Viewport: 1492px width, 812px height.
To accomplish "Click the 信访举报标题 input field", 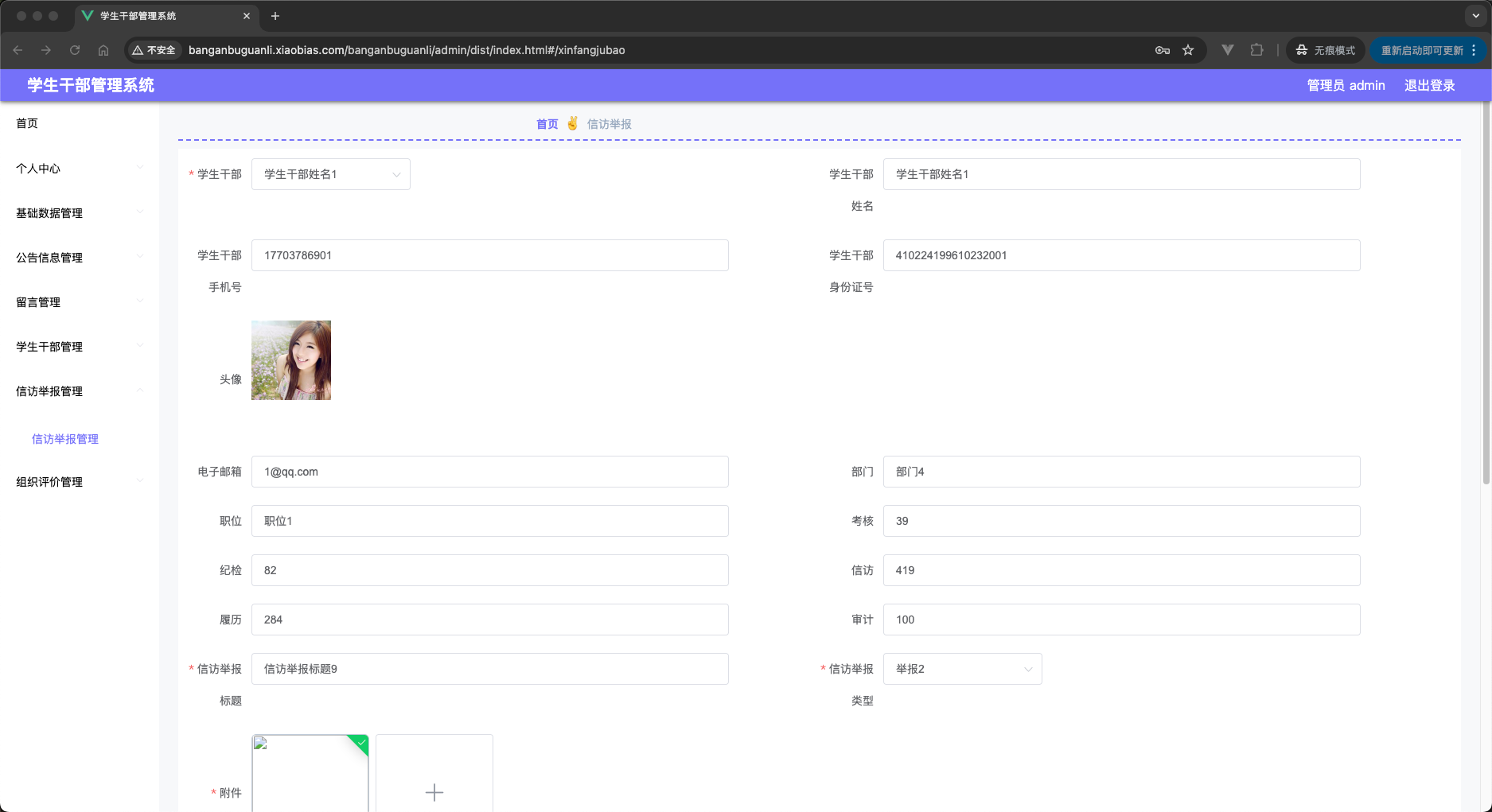I will tap(490, 669).
